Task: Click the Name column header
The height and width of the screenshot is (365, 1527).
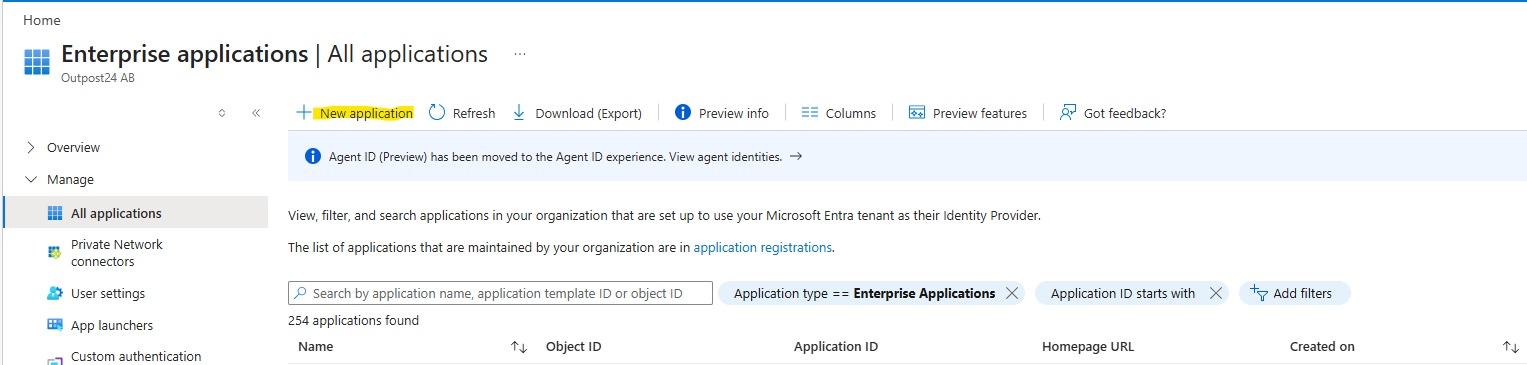Action: point(315,347)
